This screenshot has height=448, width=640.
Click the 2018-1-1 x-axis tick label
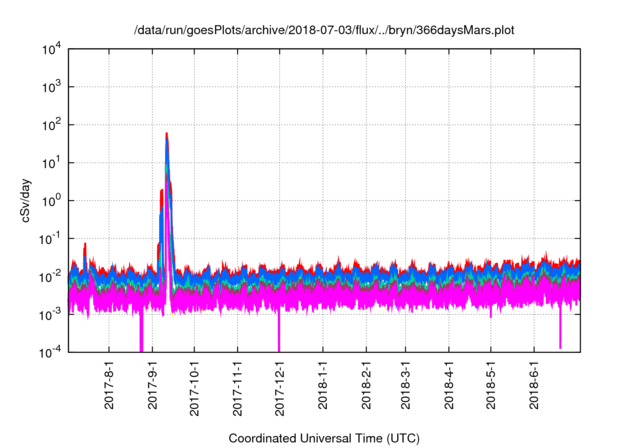323,385
